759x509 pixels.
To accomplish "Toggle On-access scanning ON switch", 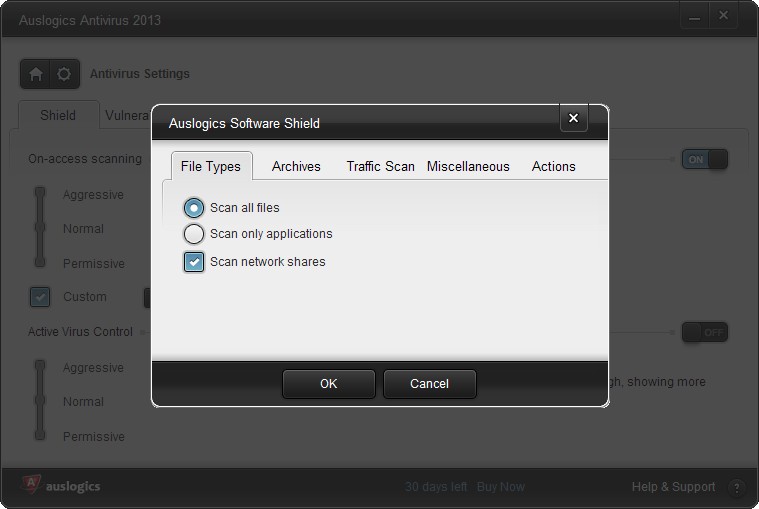I will click(705, 159).
